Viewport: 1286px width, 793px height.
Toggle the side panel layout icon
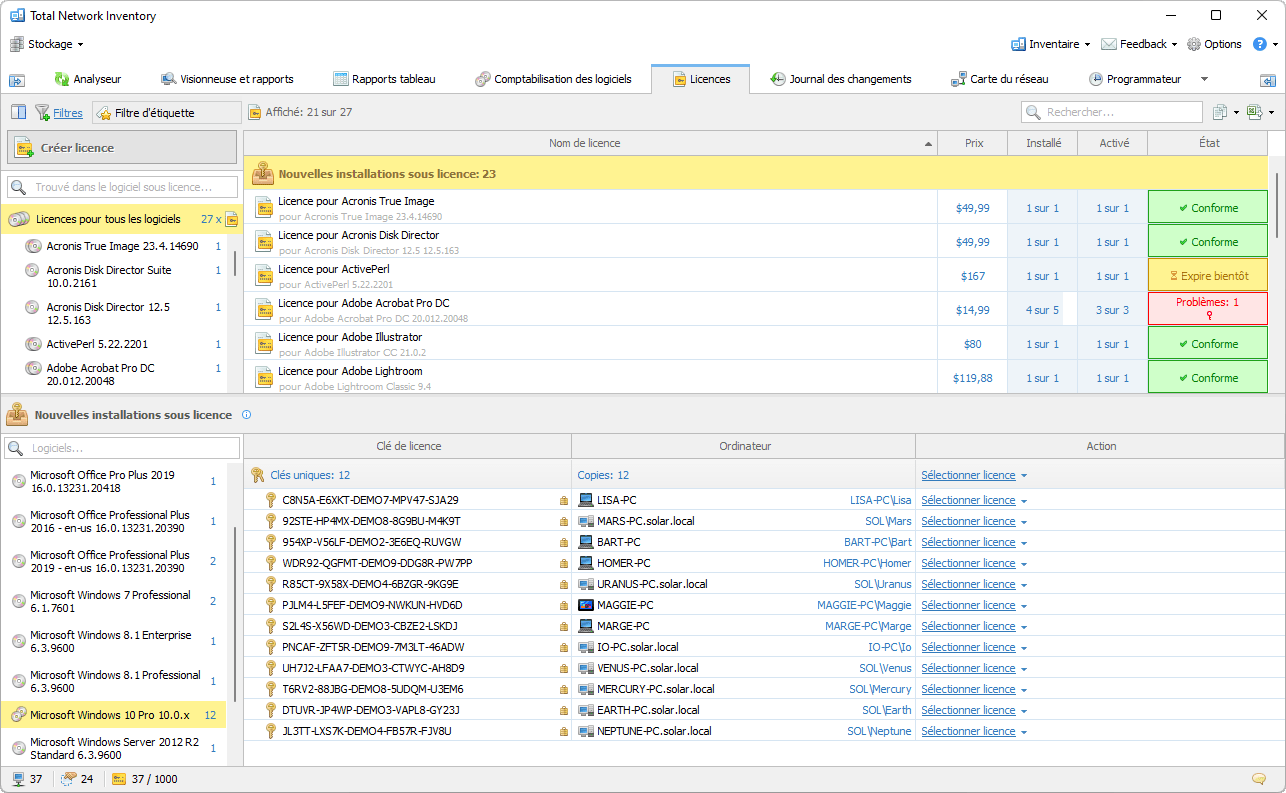[x=18, y=113]
